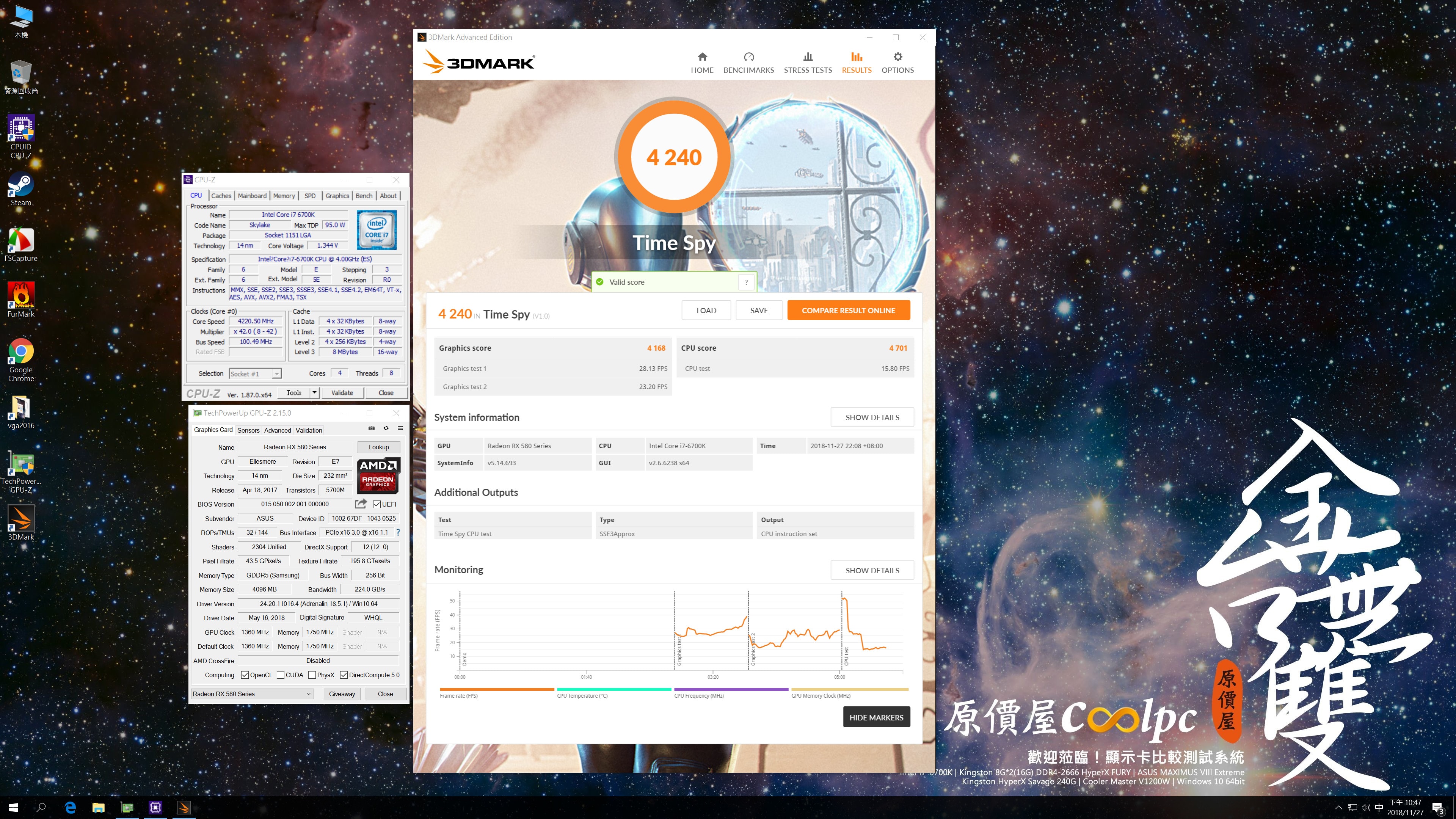
Task: Open the Google Chrome desktop shortcut
Action: (x=21, y=360)
